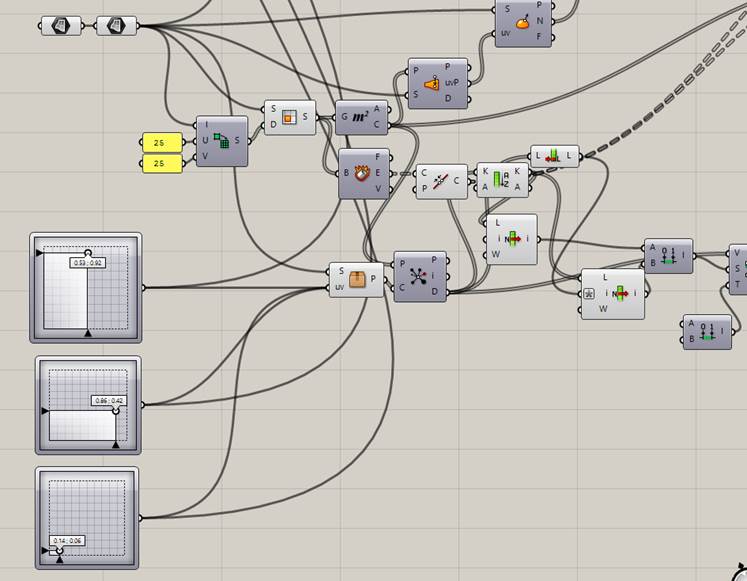747x581 pixels.
Task: Click MD slider knob showing 0.86 ; 0.42
Action: point(116,410)
